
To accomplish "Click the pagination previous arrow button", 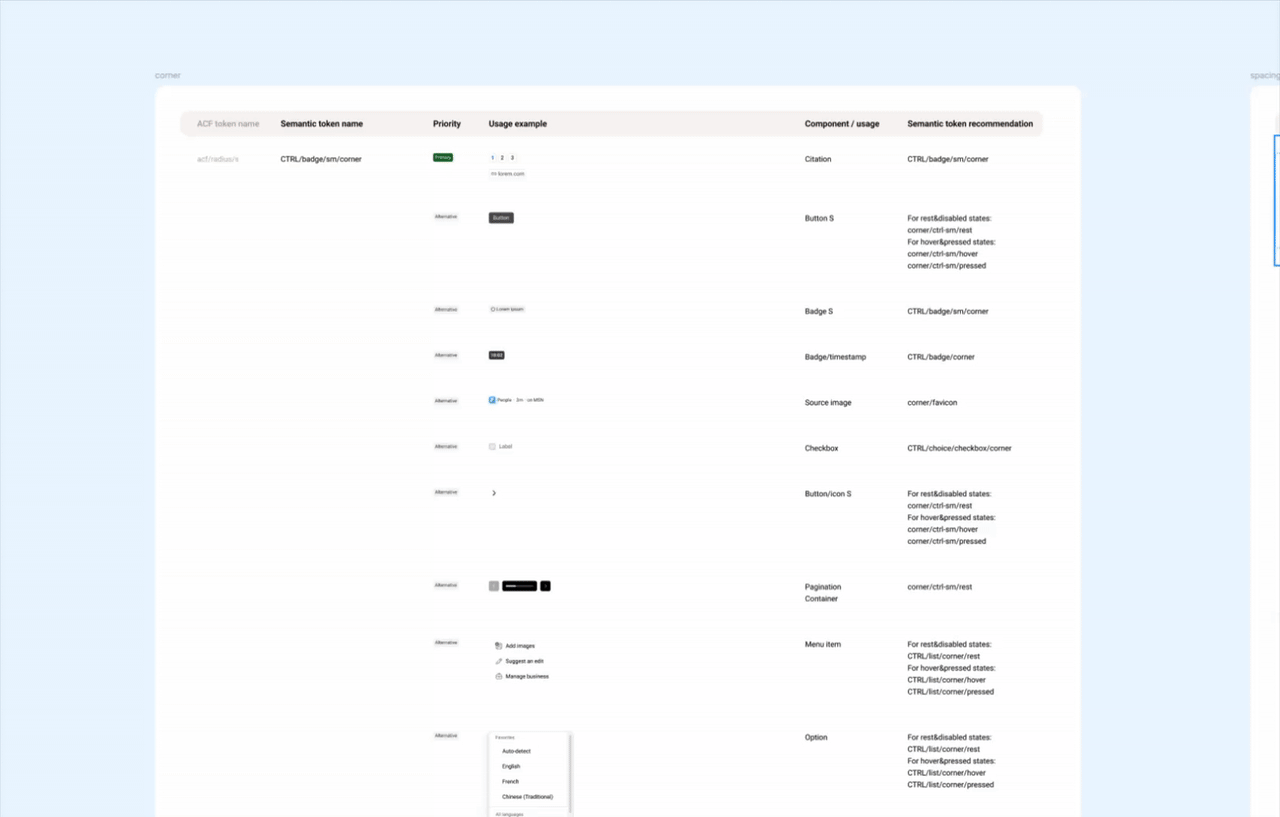I will pyautogui.click(x=493, y=586).
